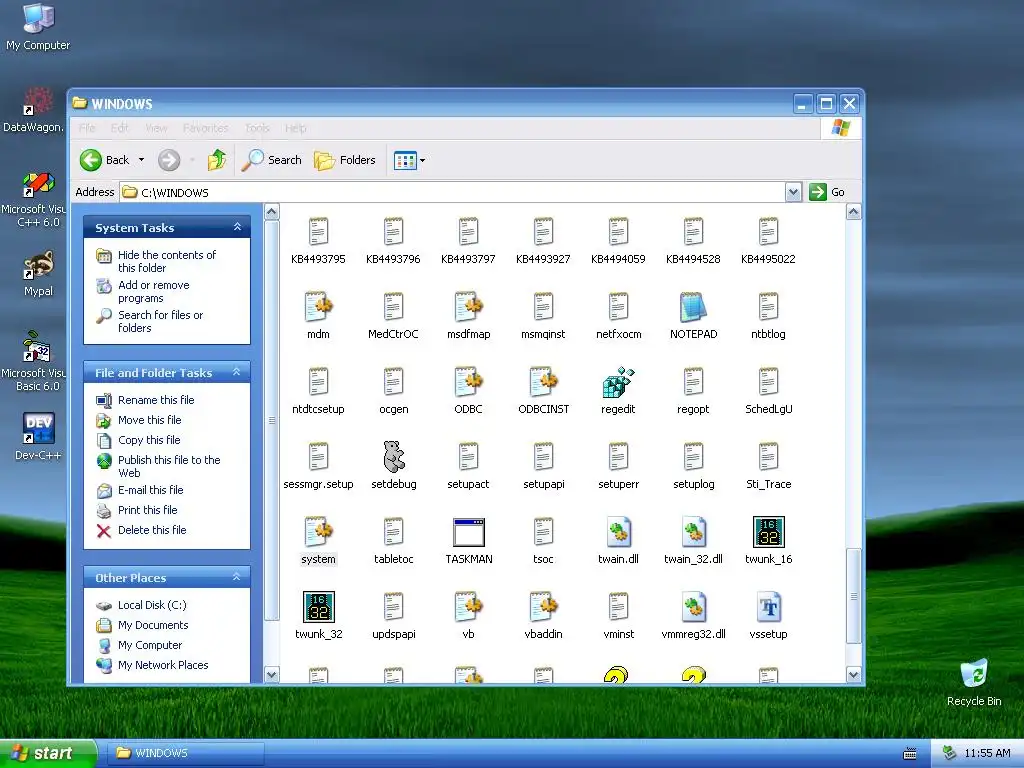Select the vmmreg32.dll file icon

pyautogui.click(x=693, y=608)
